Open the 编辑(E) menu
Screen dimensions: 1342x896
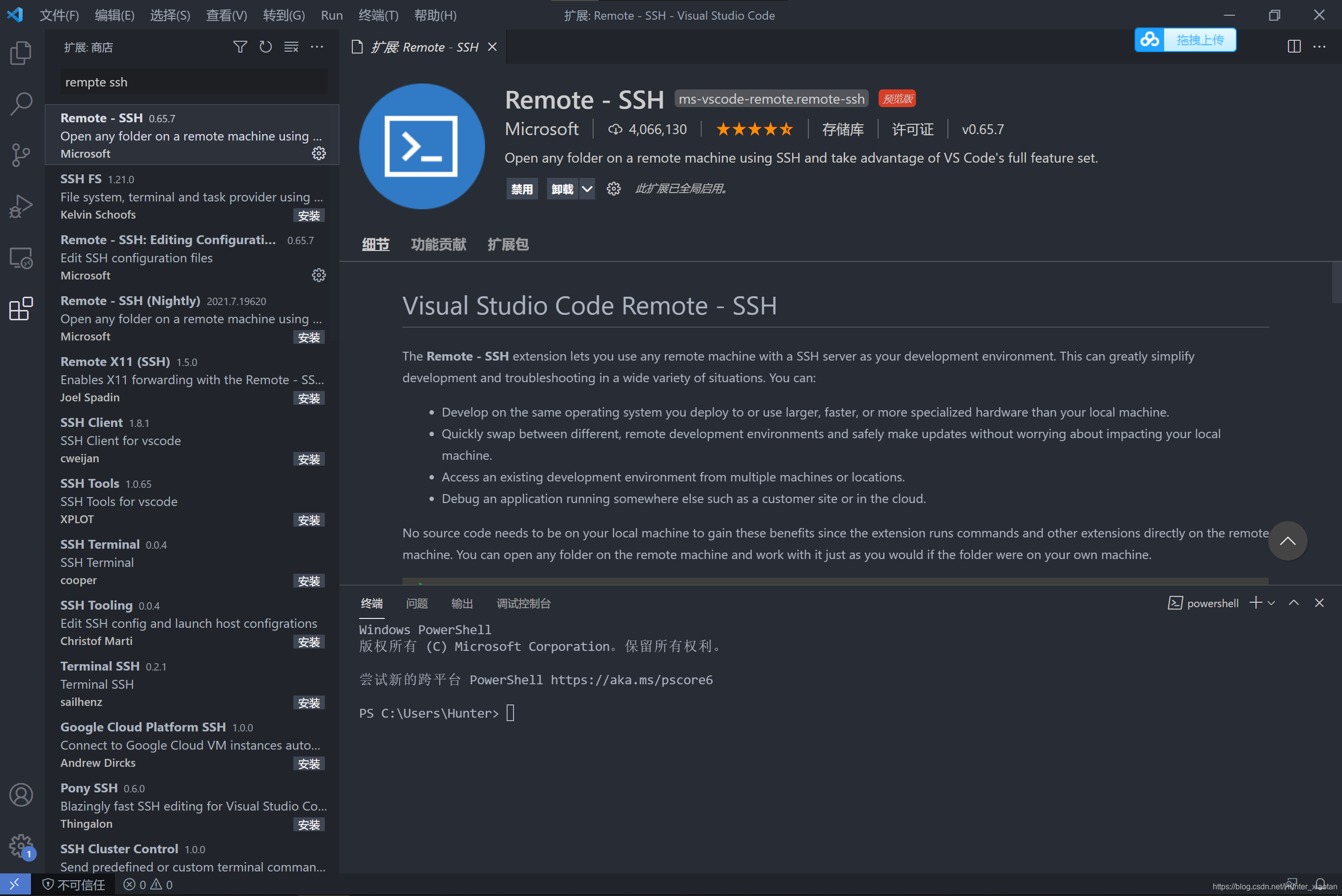(x=115, y=15)
